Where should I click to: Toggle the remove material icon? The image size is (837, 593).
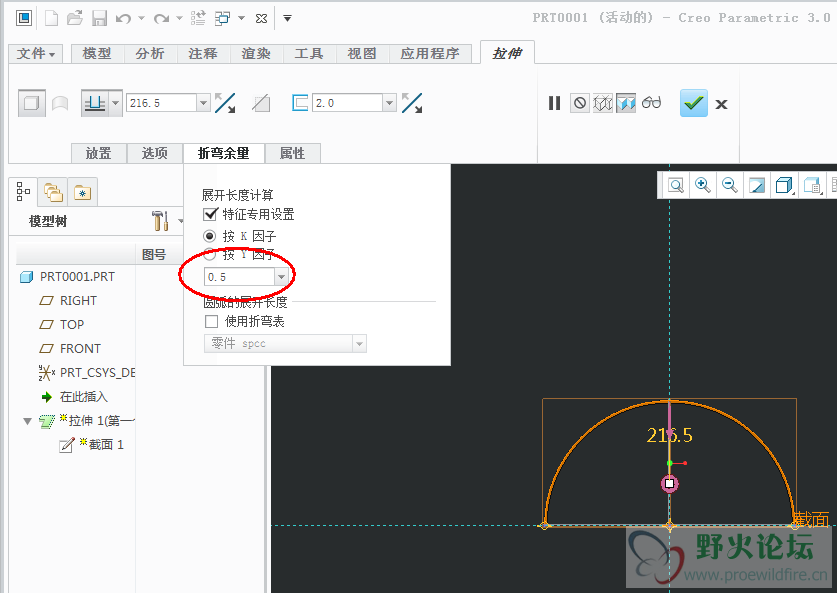[x=261, y=103]
